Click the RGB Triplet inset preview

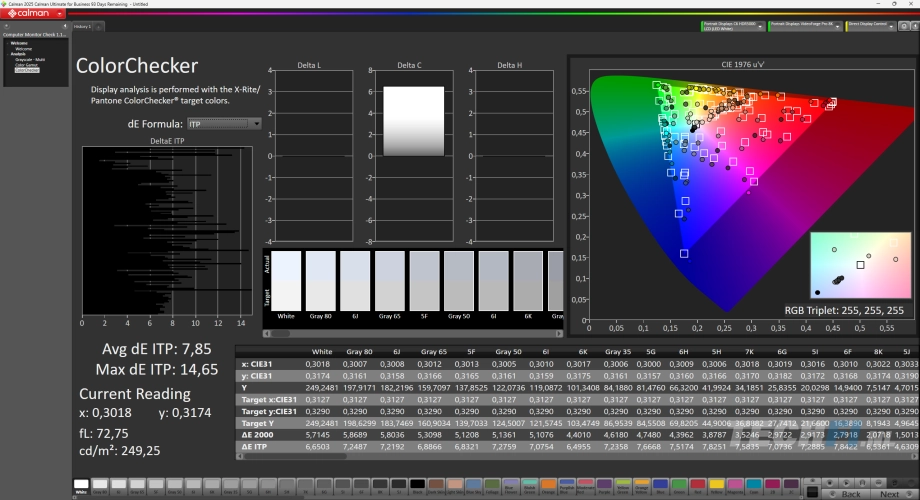(x=861, y=265)
